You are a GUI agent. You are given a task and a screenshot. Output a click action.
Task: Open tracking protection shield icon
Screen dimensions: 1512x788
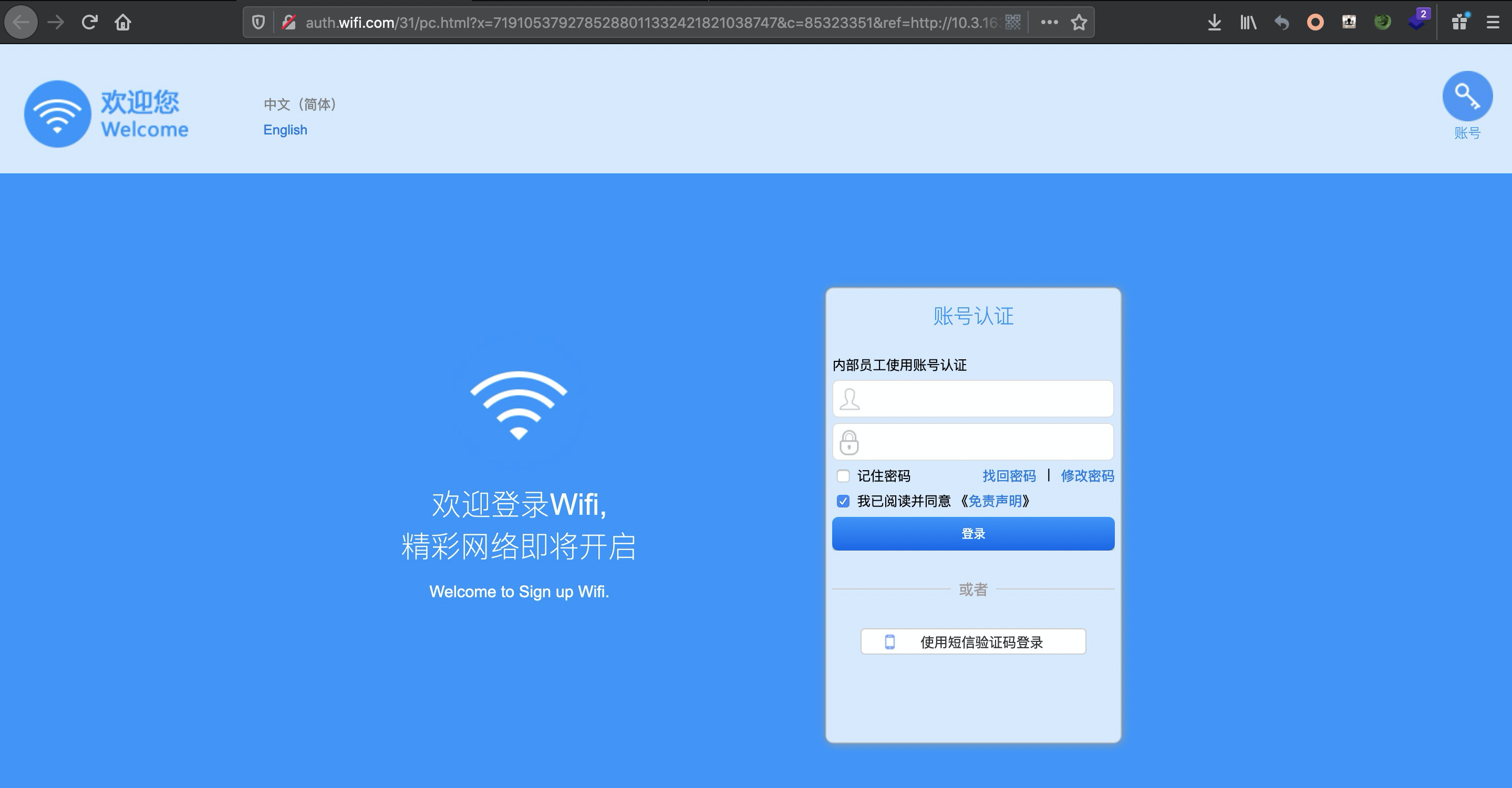coord(258,22)
